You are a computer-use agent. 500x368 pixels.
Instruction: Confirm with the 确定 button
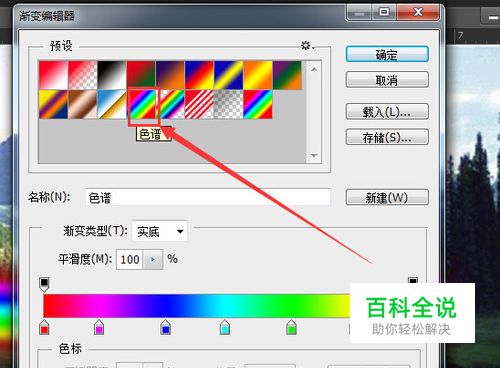pos(387,54)
